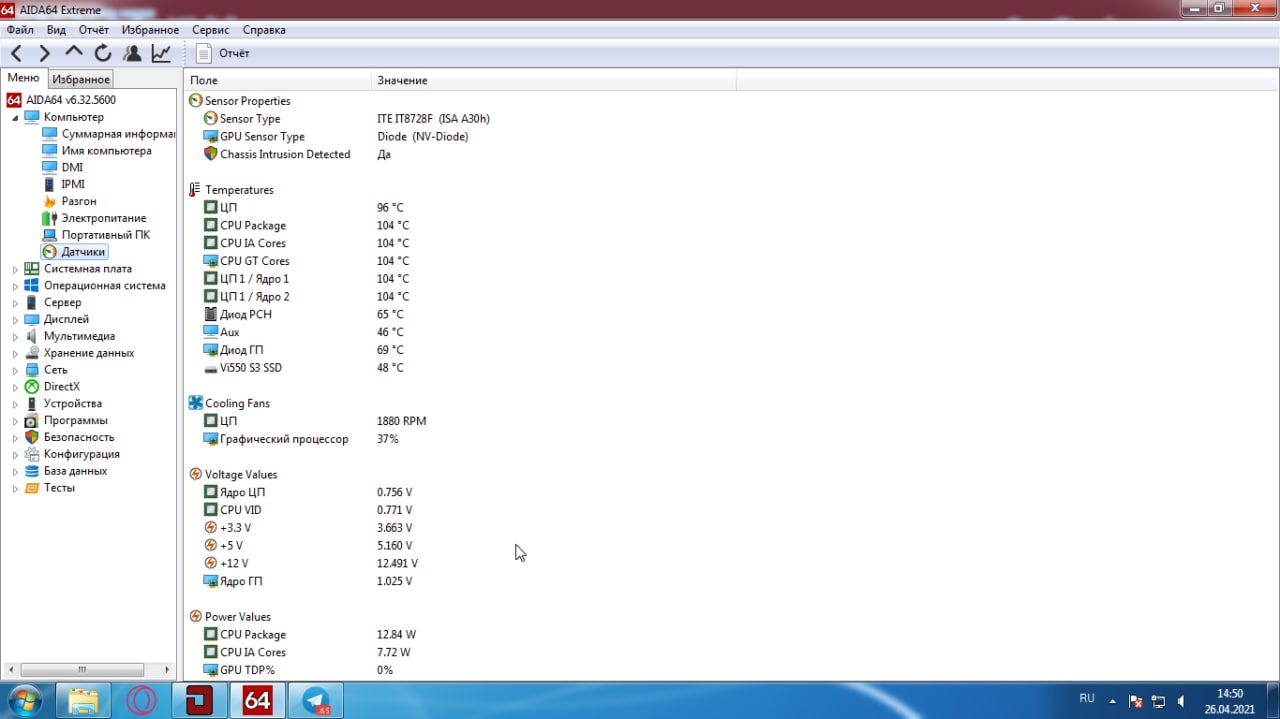
Task: Click the Поле column header
Action: pyautogui.click(x=278, y=80)
